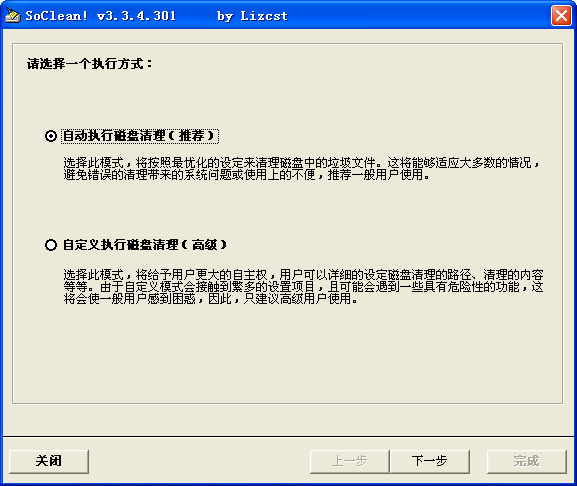Click the 自定义执行磁盘清理(高级) label text

(145, 245)
